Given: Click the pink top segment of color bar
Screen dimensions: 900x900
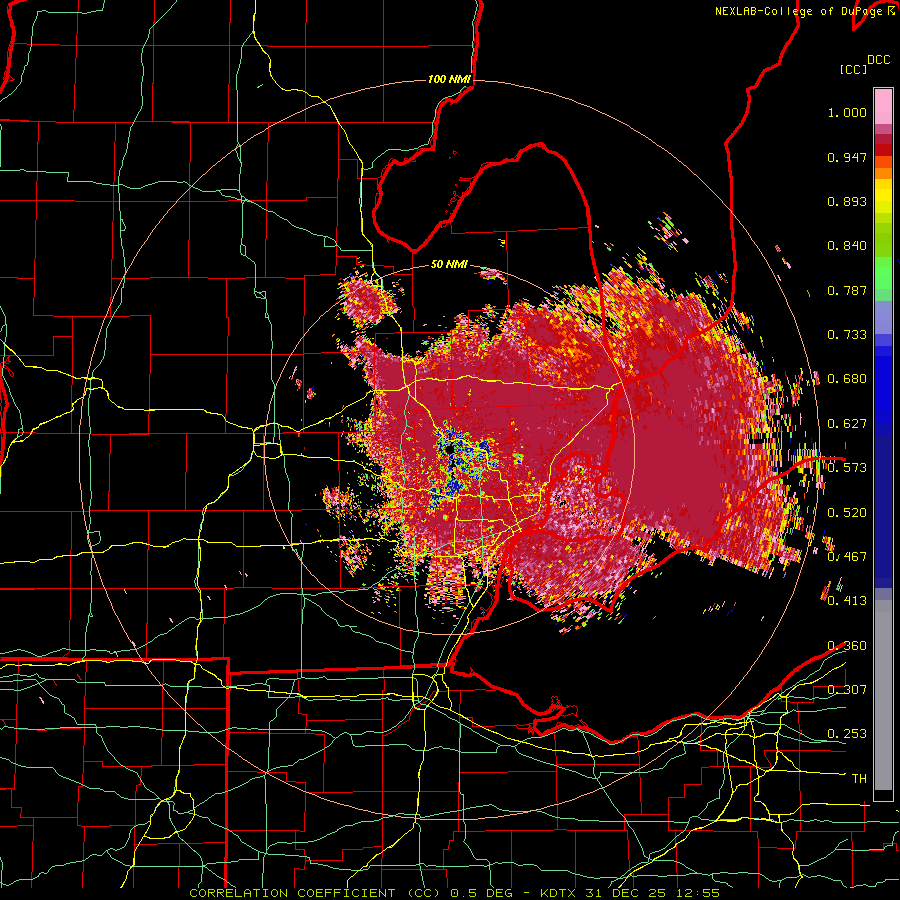Looking at the screenshot, I should [x=883, y=106].
